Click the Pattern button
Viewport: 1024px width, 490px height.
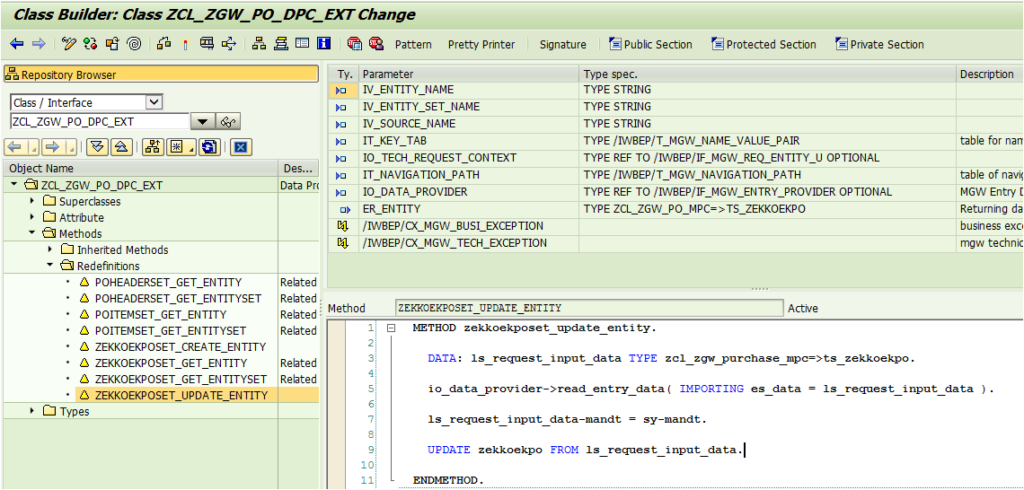(413, 44)
